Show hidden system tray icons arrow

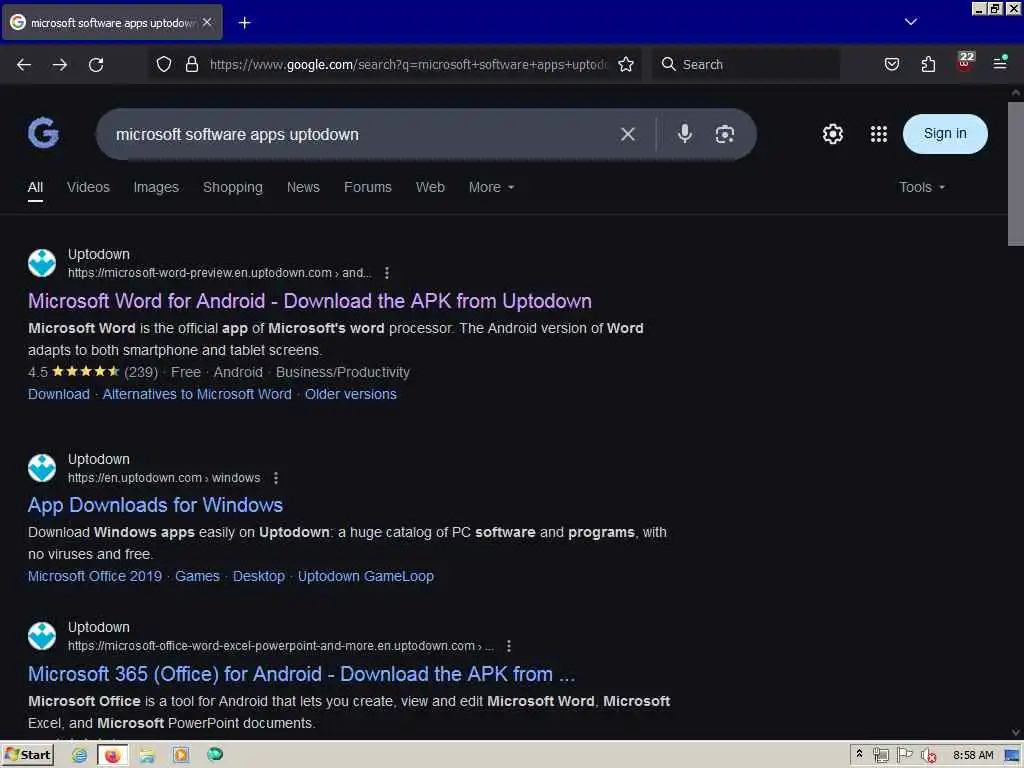click(859, 754)
